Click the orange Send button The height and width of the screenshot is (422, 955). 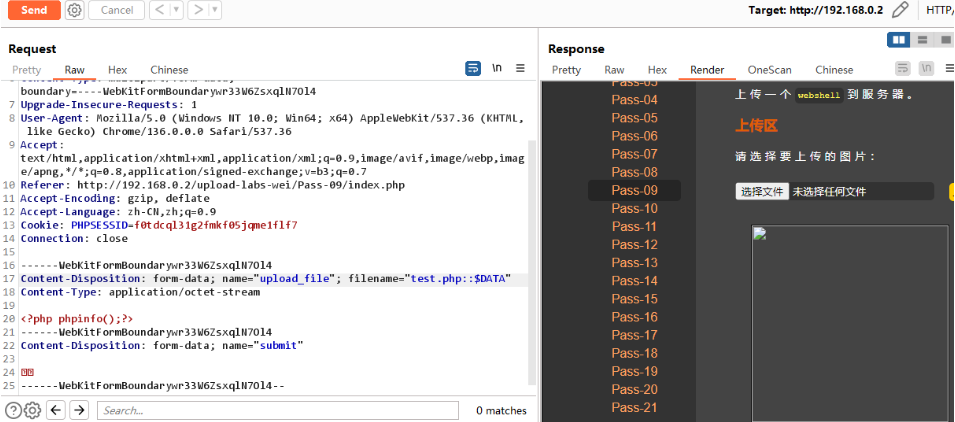(34, 10)
